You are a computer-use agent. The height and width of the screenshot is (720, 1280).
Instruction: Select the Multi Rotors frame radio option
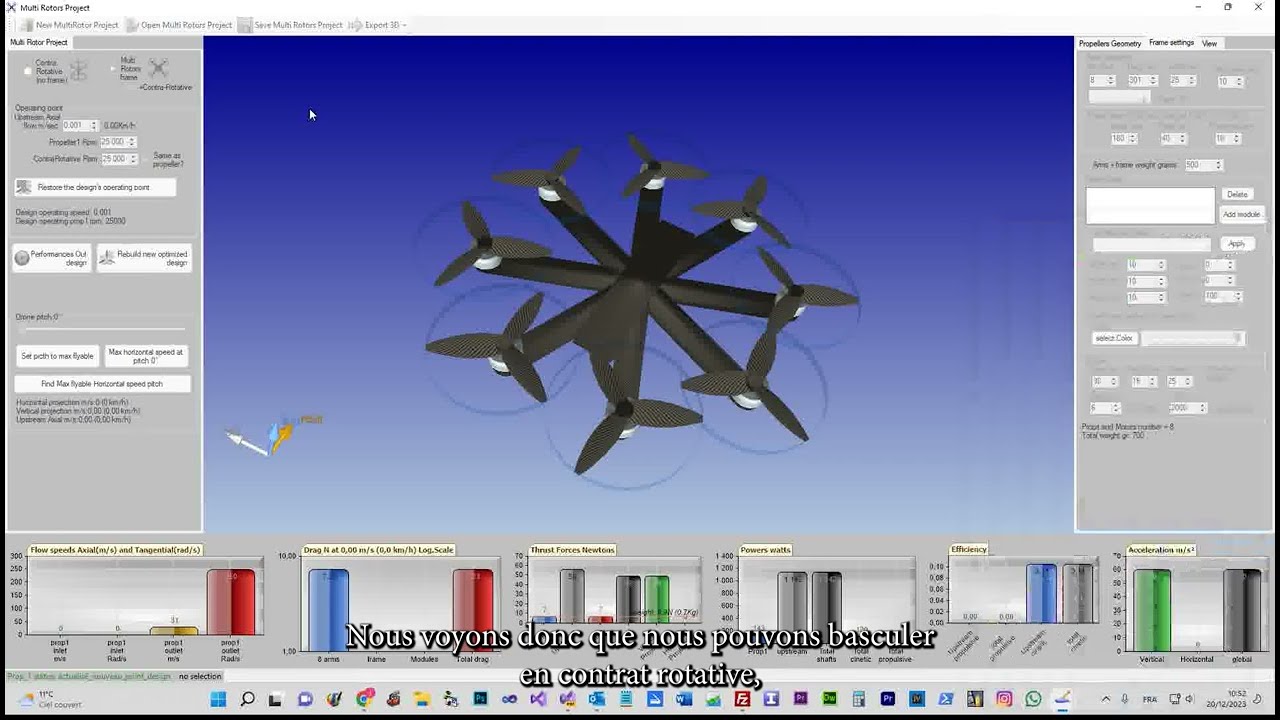[x=113, y=69]
